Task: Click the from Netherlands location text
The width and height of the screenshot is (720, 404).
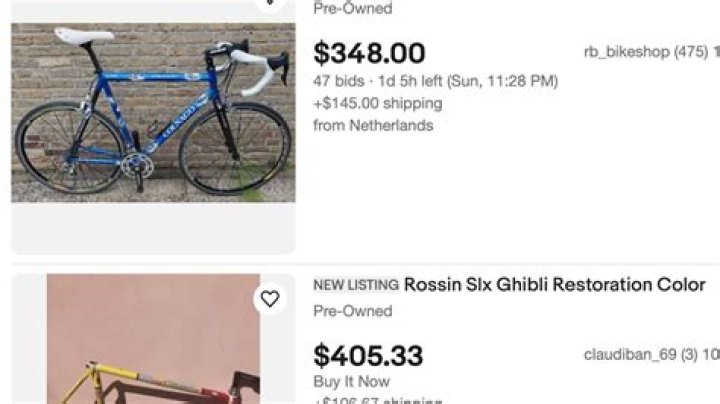Action: (373, 125)
